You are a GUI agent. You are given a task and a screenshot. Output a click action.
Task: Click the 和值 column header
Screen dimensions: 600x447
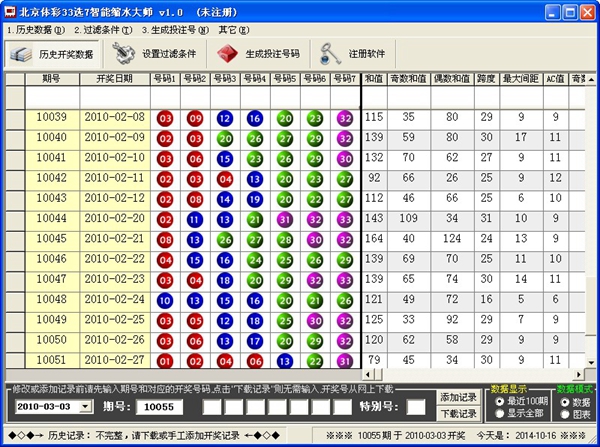(x=374, y=79)
